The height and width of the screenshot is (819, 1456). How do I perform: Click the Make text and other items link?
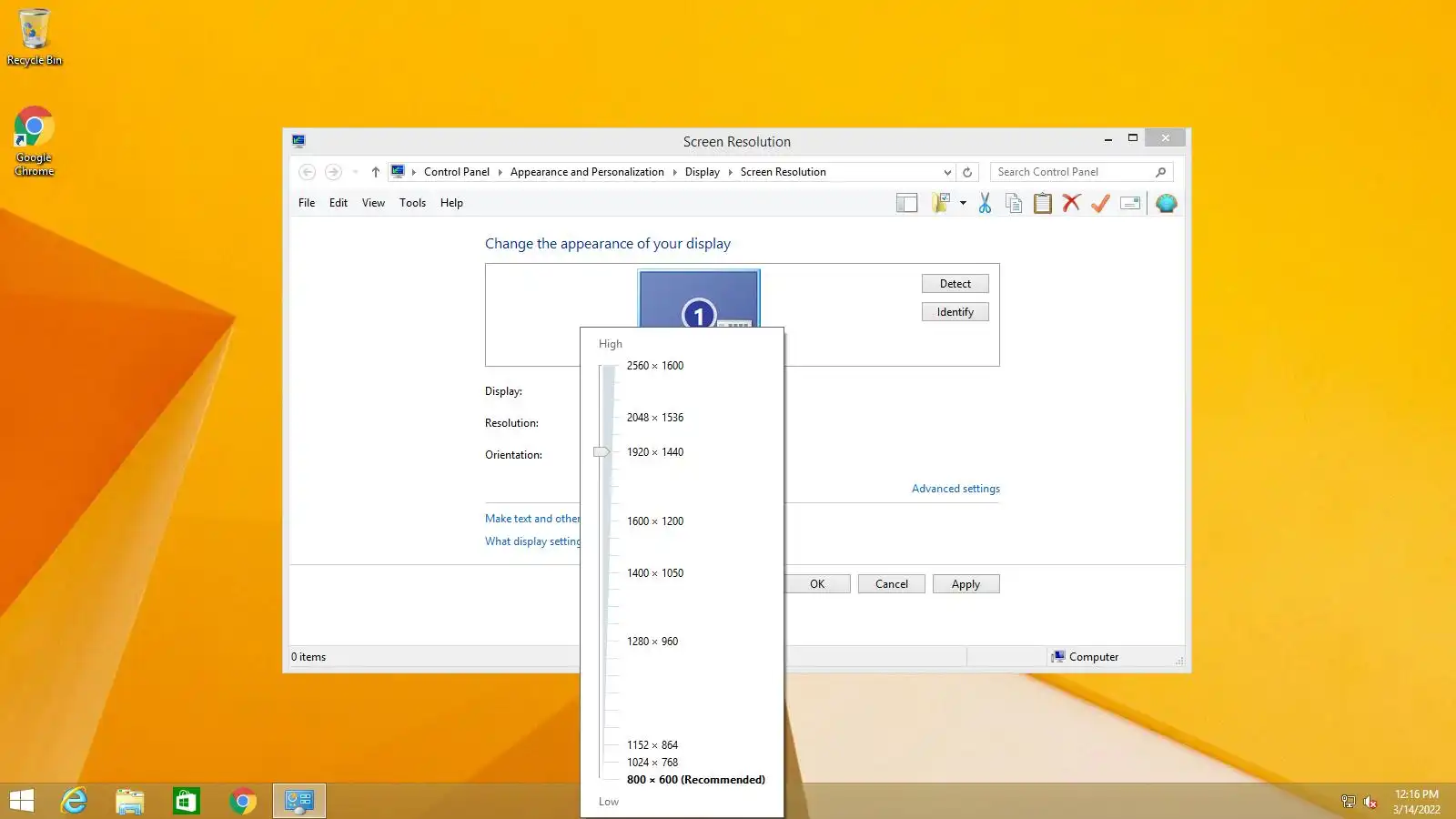click(x=532, y=519)
